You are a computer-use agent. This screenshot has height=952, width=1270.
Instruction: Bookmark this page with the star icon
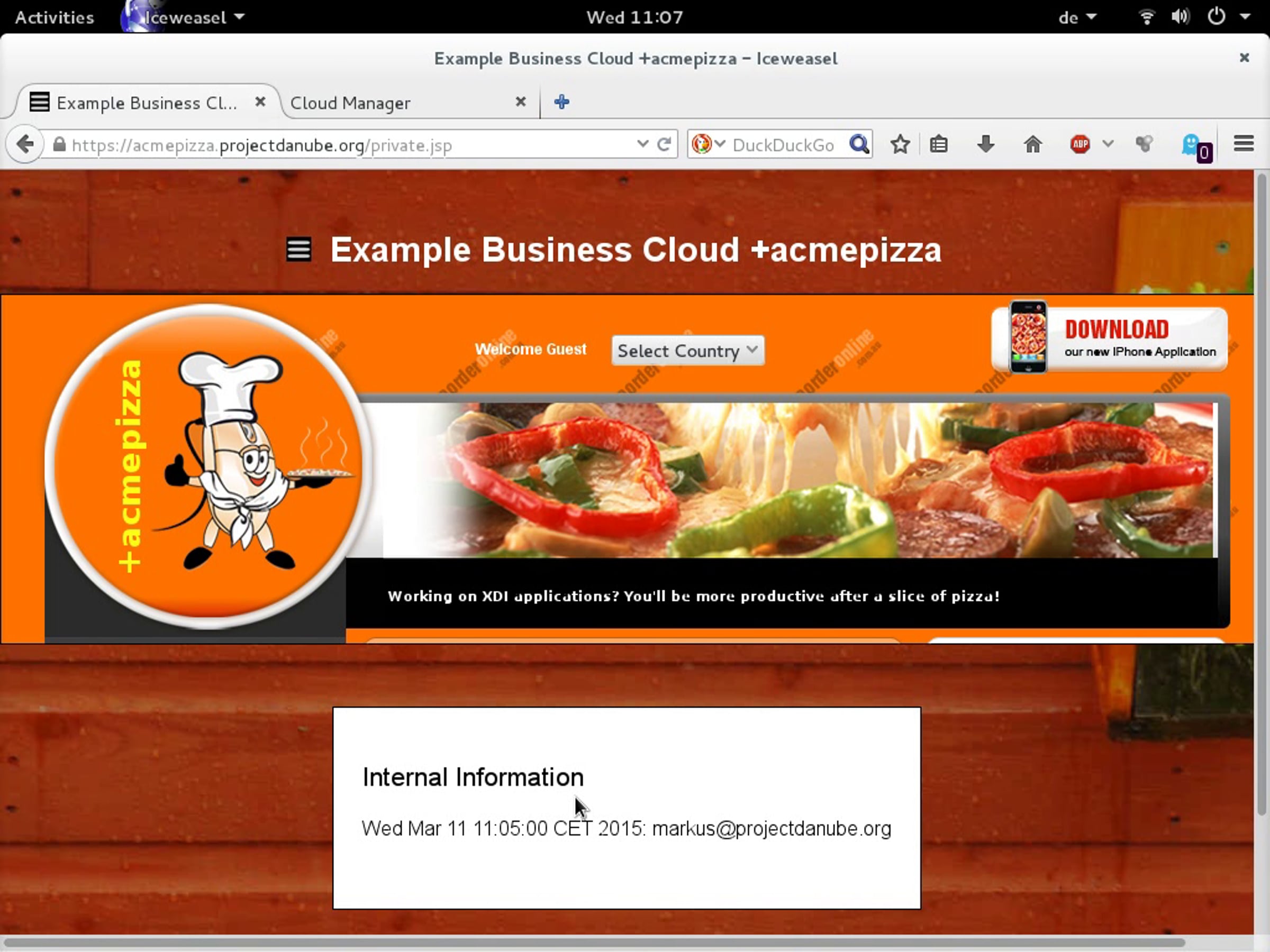pos(900,144)
